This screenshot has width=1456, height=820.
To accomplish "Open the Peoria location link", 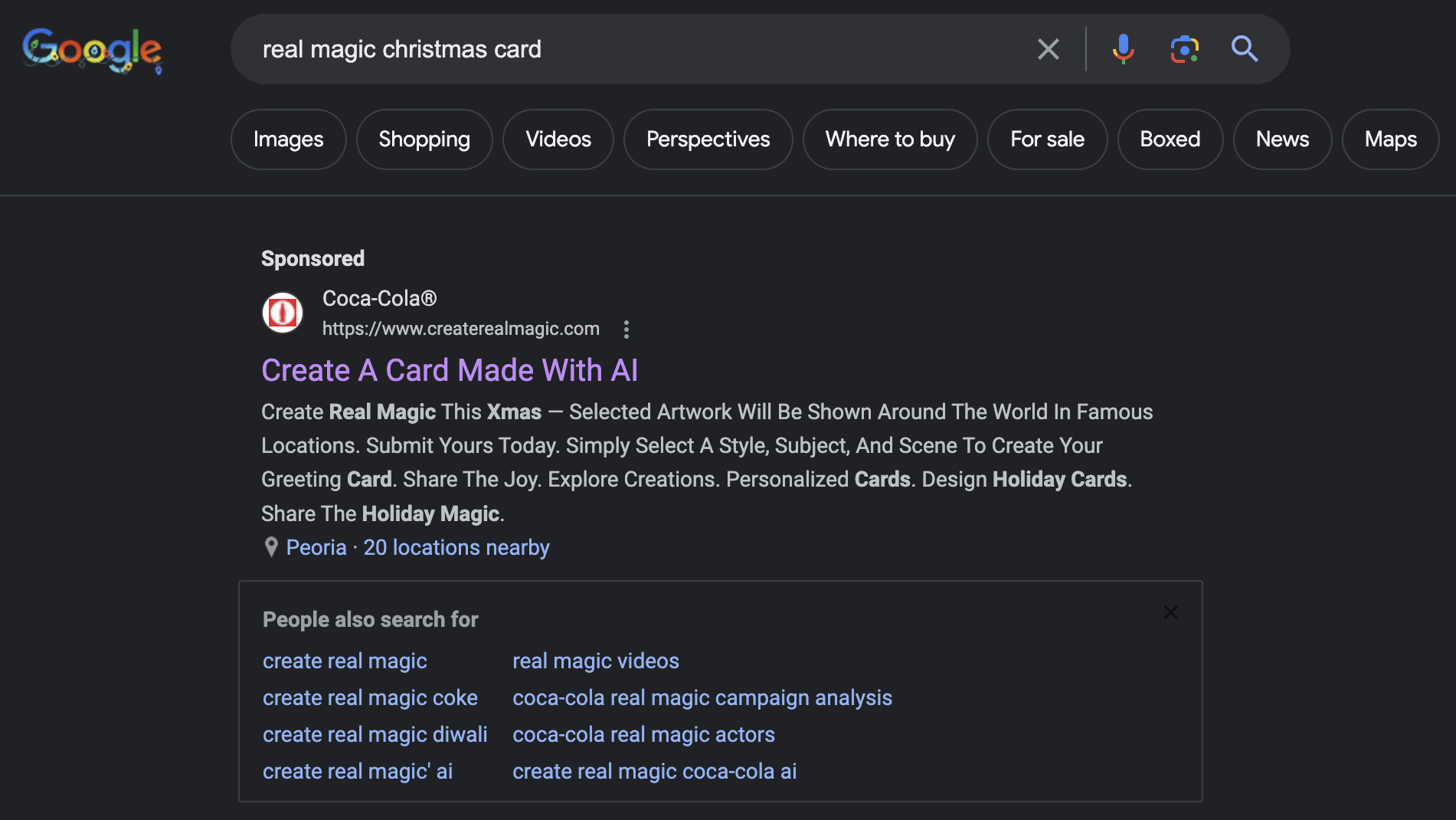I will pyautogui.click(x=316, y=546).
